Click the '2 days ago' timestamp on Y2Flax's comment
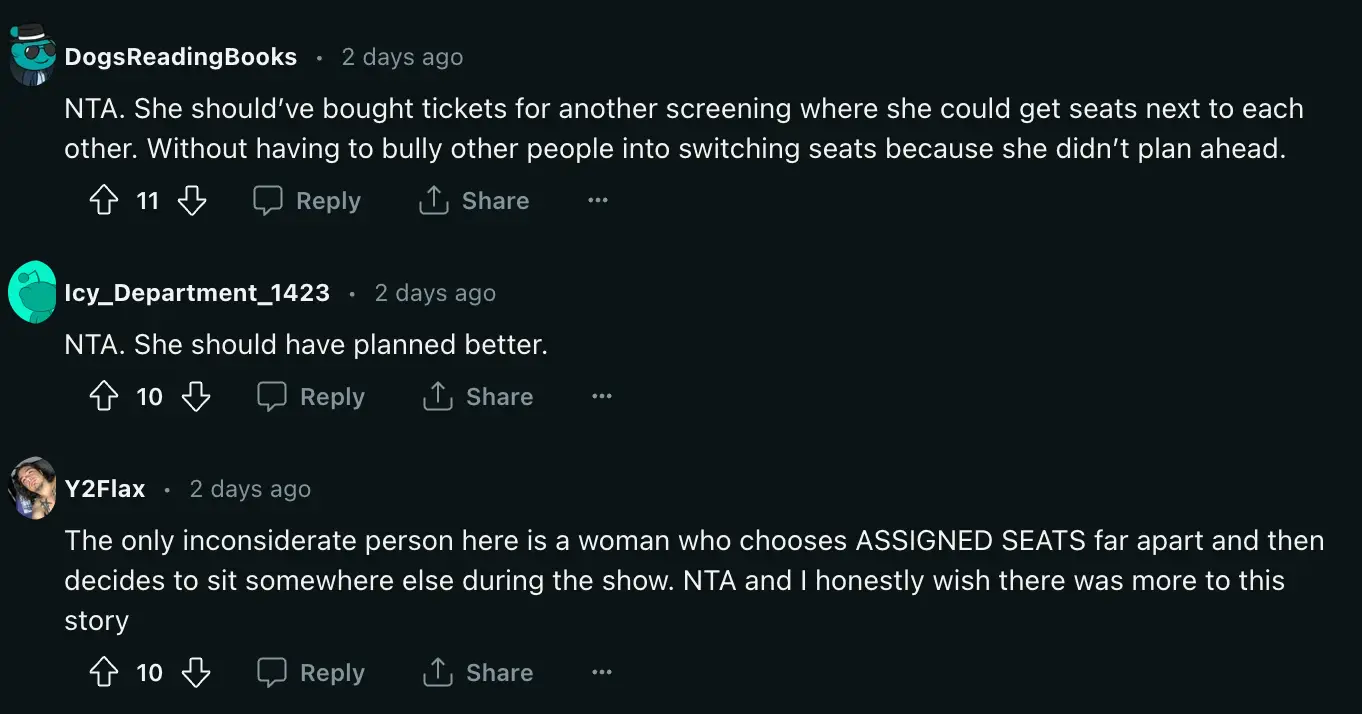 click(x=249, y=489)
